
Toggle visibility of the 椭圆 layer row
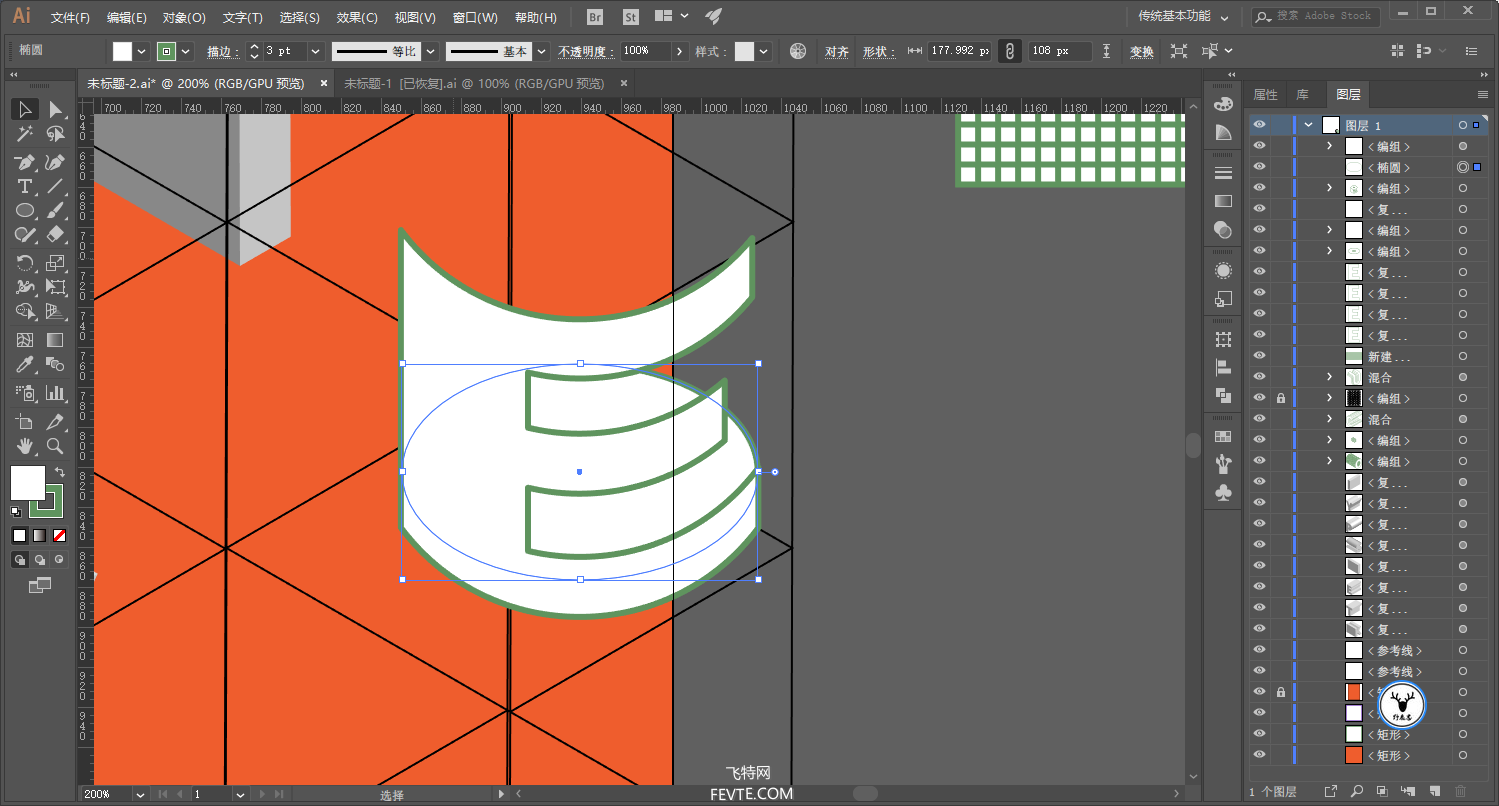tap(1260, 167)
